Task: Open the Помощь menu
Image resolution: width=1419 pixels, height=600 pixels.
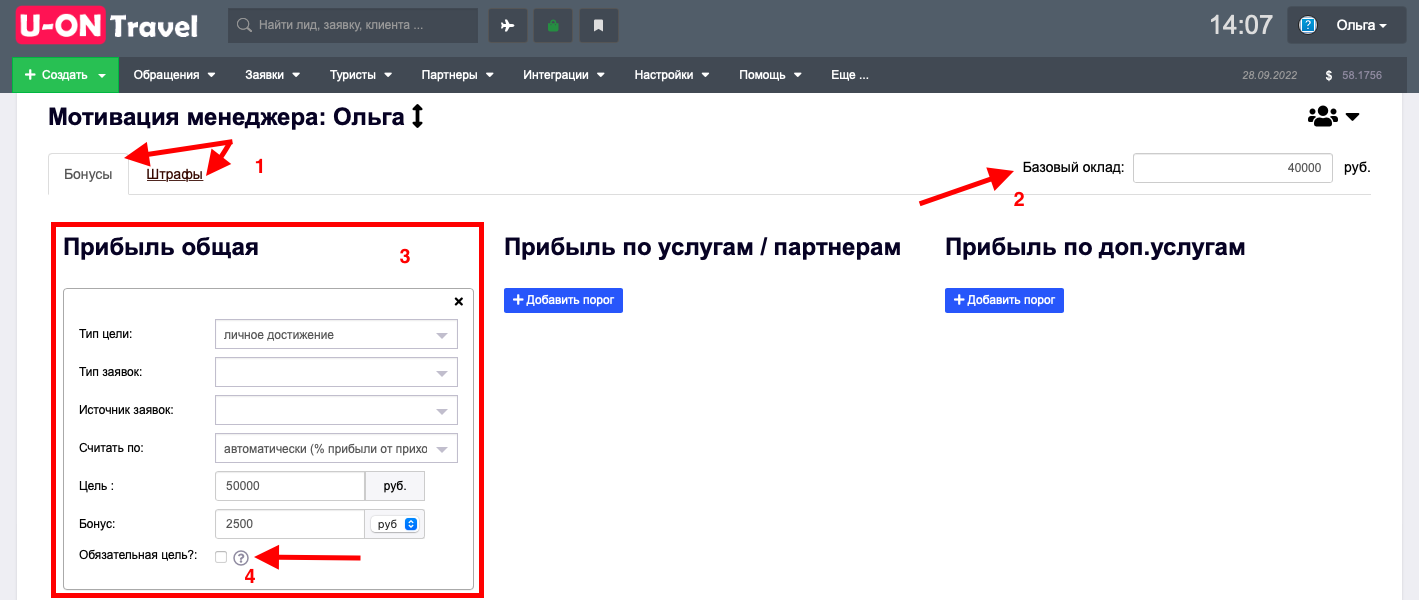Action: (x=770, y=75)
